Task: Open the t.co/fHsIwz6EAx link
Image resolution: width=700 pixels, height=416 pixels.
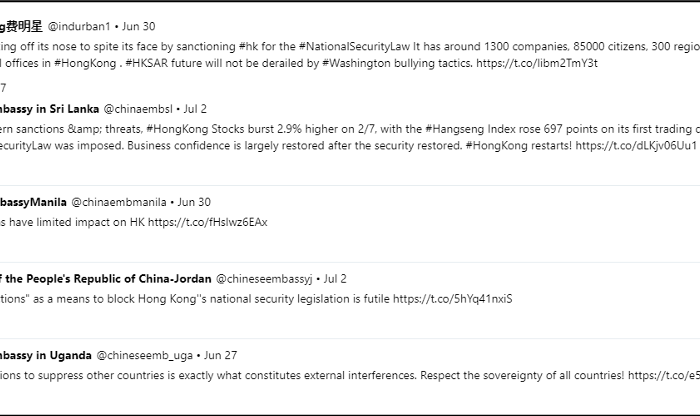Action: click(x=208, y=222)
